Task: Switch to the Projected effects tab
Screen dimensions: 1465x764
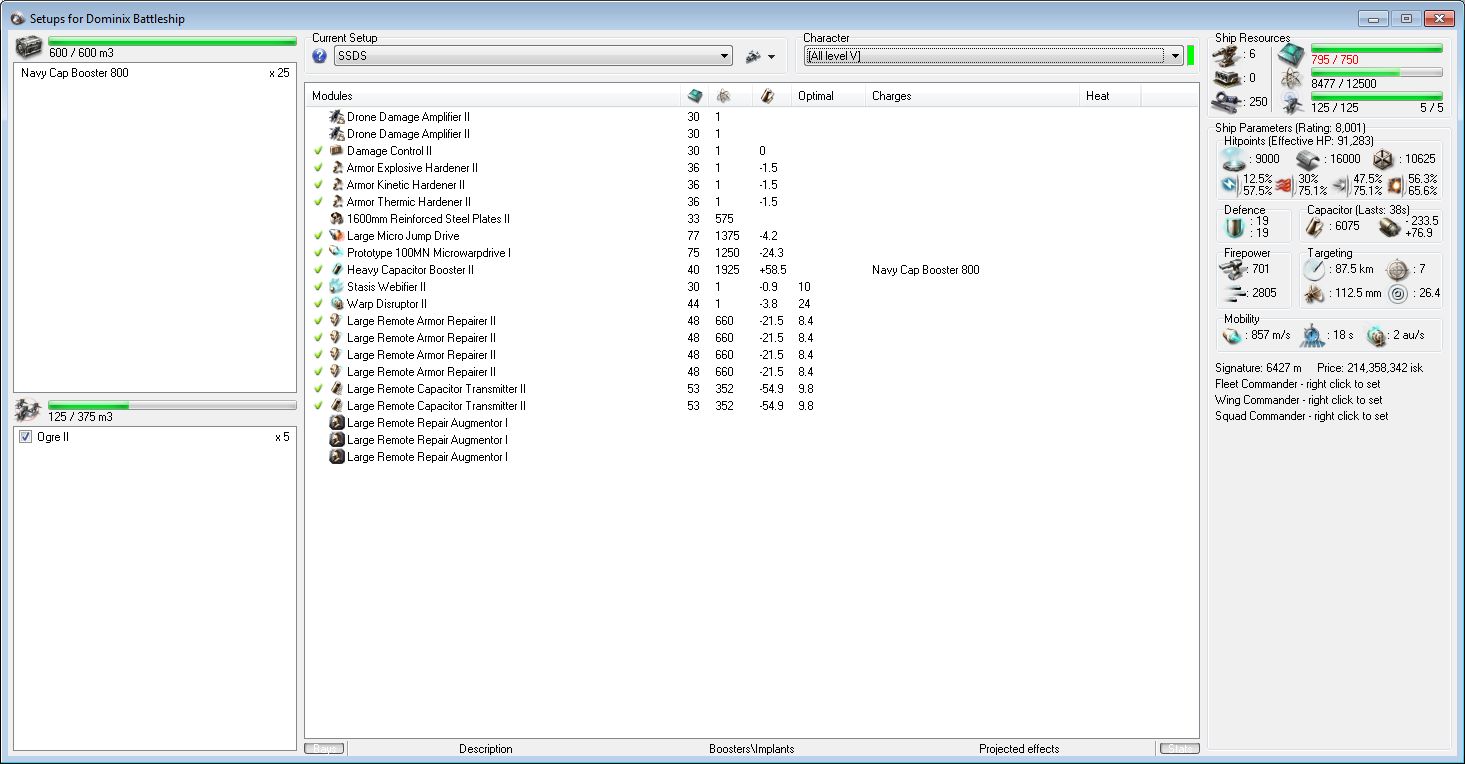Action: [1019, 749]
